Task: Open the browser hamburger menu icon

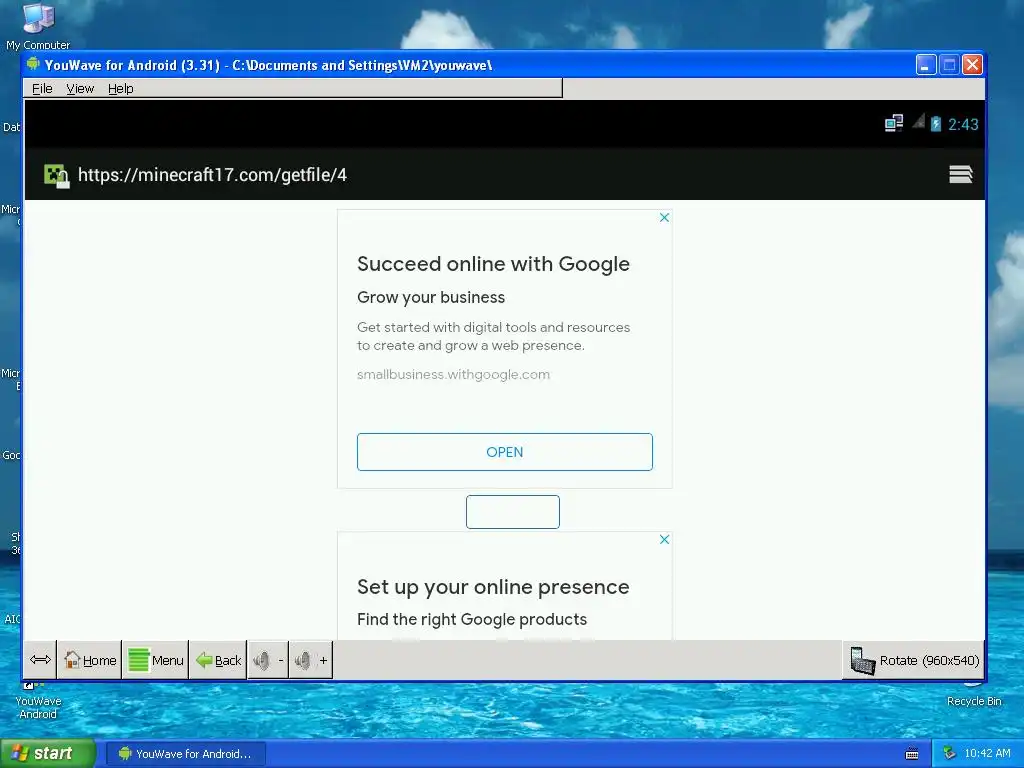Action: (960, 174)
